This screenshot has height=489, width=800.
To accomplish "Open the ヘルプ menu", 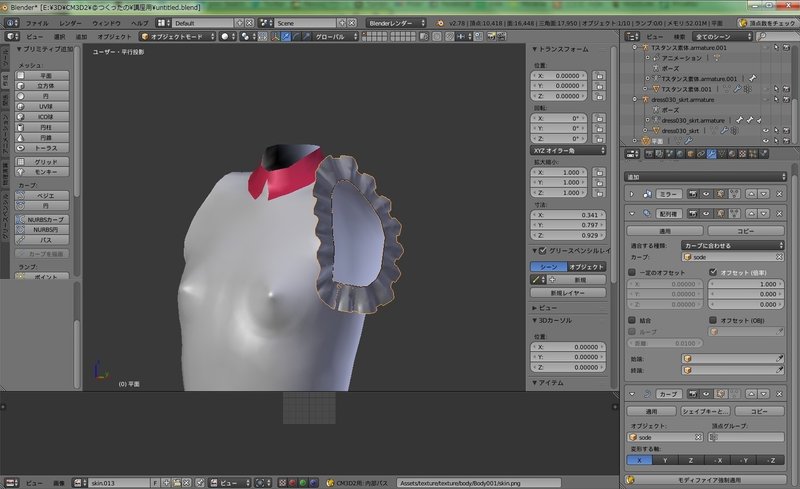I will pyautogui.click(x=139, y=23).
